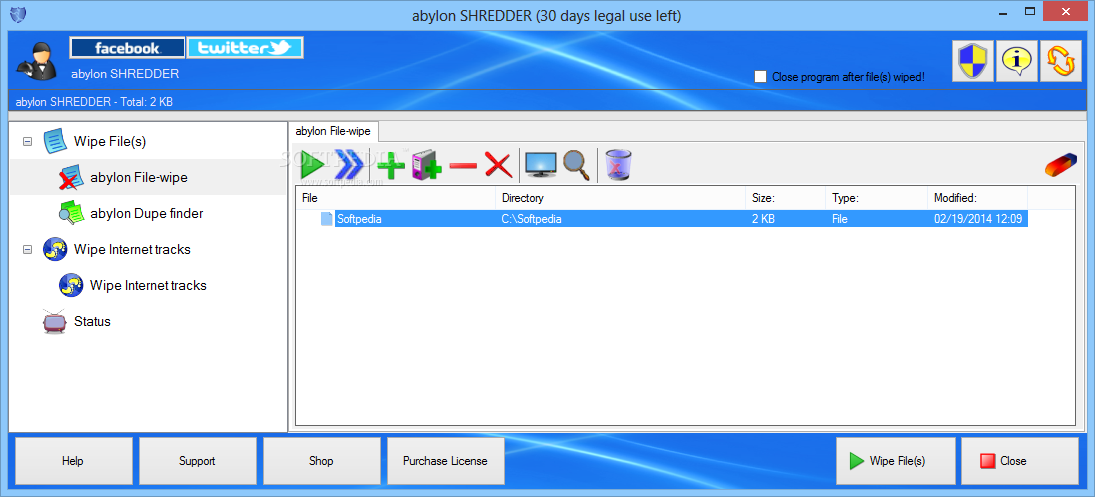Click the Help button

73,461
